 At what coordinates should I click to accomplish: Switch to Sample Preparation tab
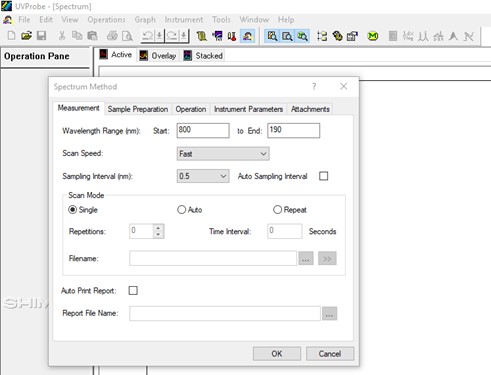coord(138,109)
